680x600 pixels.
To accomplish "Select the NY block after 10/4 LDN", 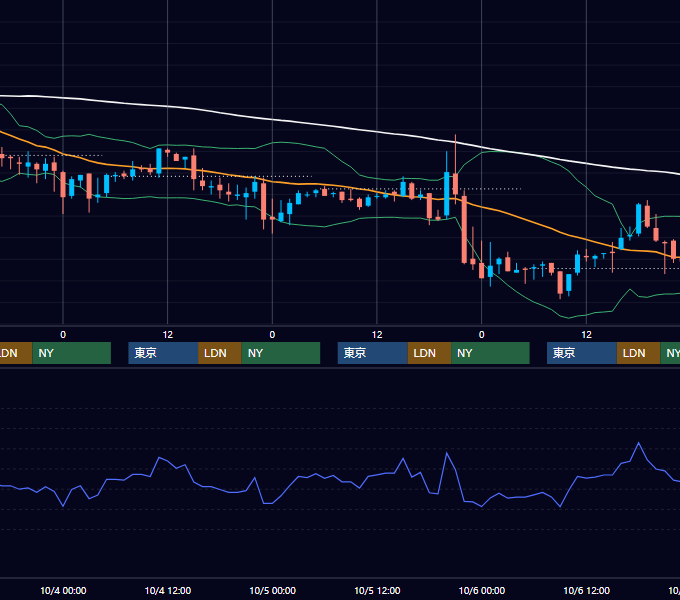I will coord(281,353).
